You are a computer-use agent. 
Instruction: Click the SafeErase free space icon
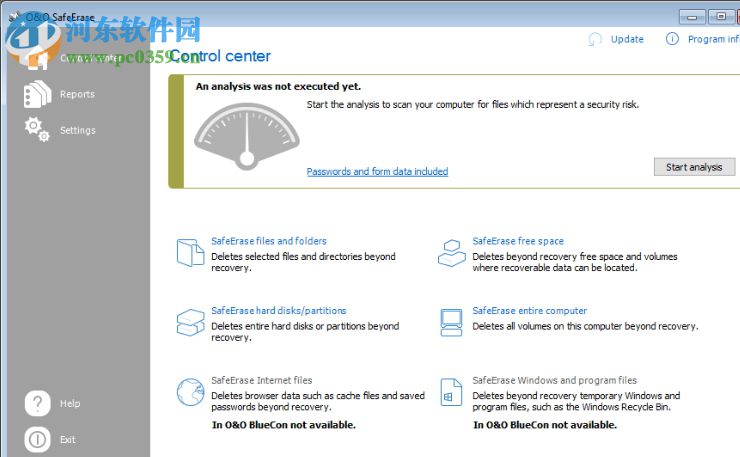coord(452,253)
